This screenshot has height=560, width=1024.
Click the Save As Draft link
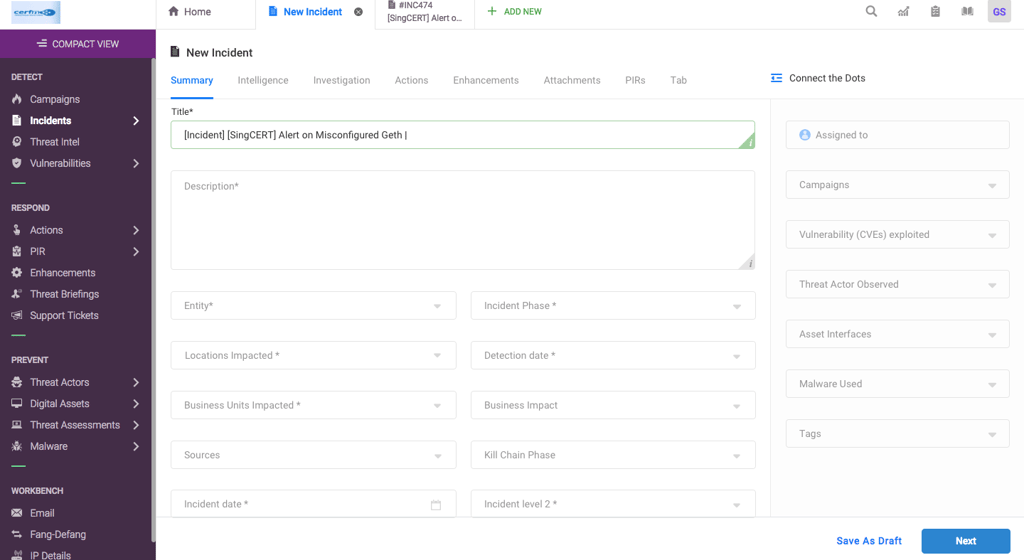(869, 541)
